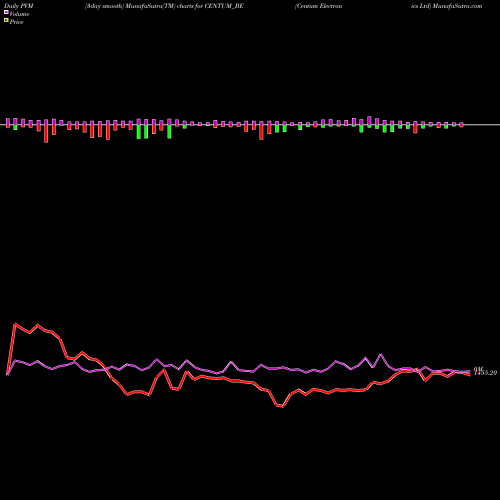This screenshot has width=500, height=500.
Task: Select the 'Volume' legend label
Action: [19, 14]
